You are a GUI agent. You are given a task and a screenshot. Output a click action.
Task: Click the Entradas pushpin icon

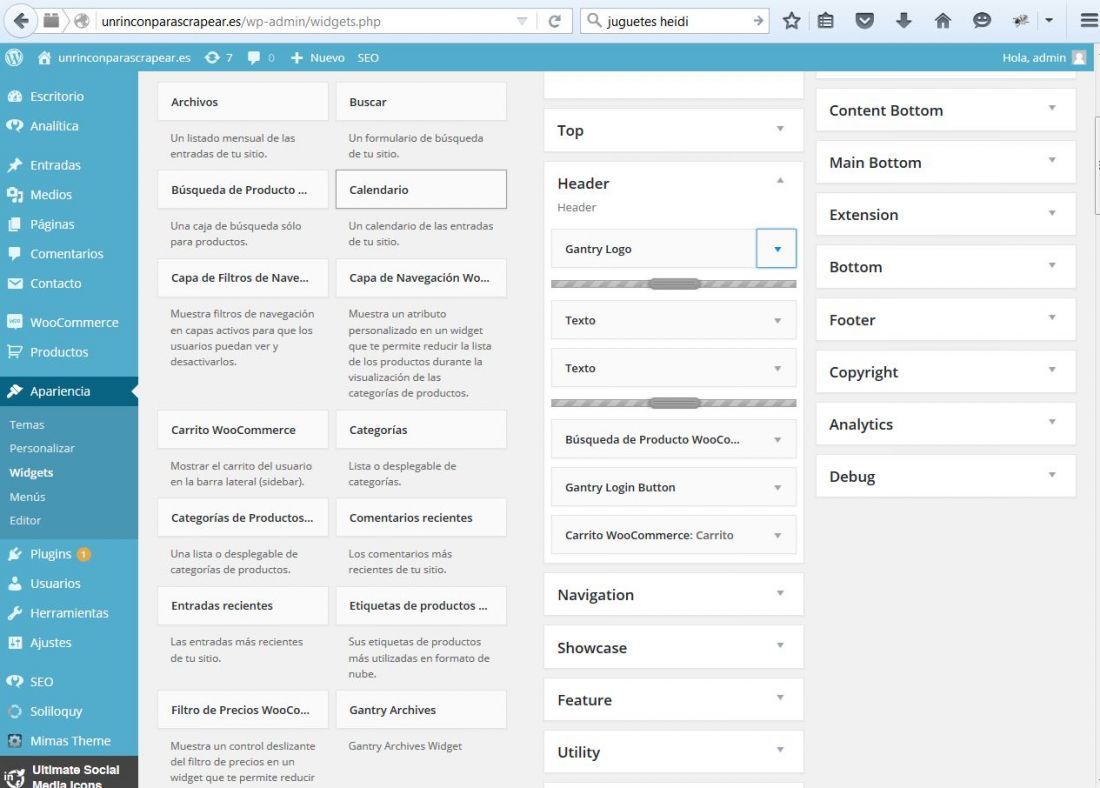pos(15,166)
